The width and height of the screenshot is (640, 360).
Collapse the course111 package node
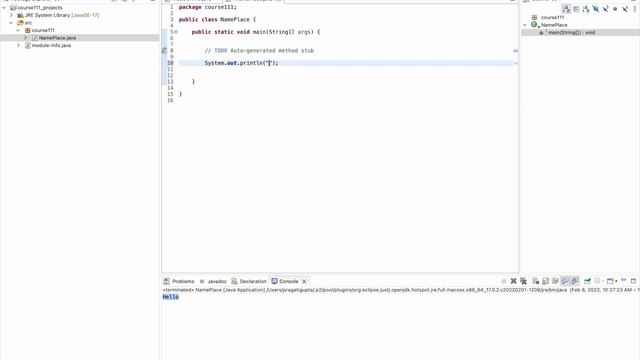tap(18, 30)
